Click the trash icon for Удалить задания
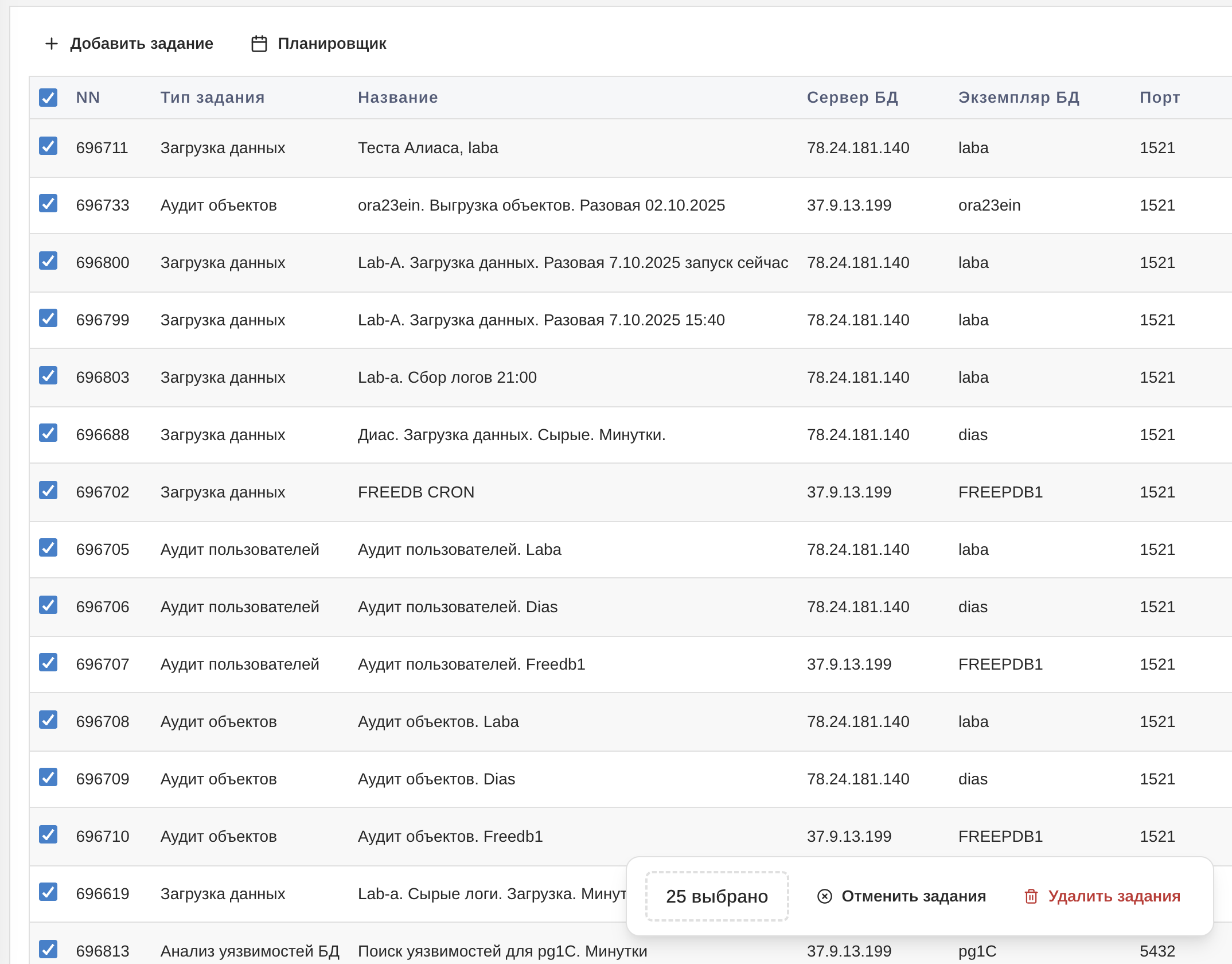Screen dimensions: 1232x964 1031,896
